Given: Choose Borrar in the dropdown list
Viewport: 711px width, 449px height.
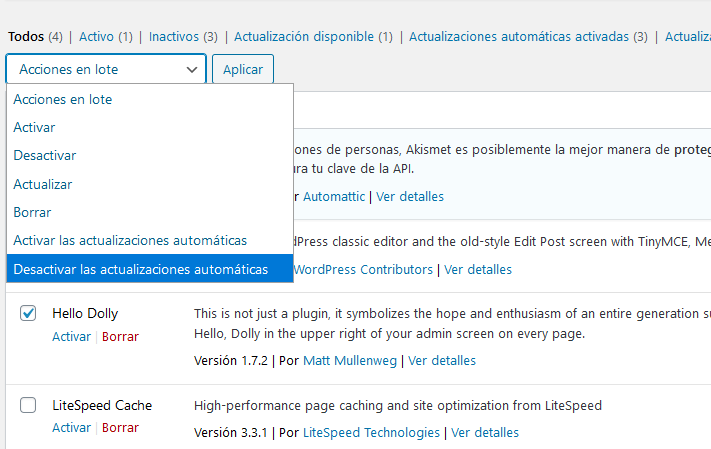Looking at the screenshot, I should pos(32,212).
